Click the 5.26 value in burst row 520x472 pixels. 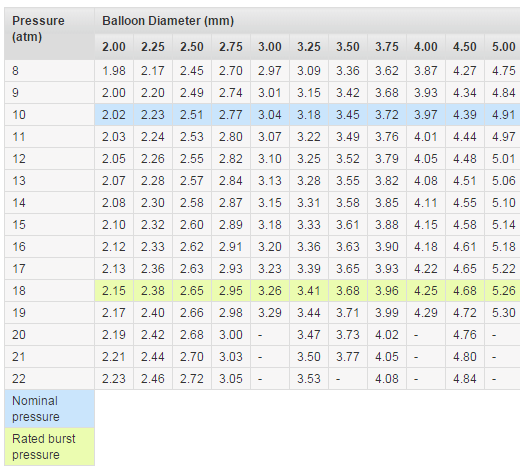click(502, 291)
